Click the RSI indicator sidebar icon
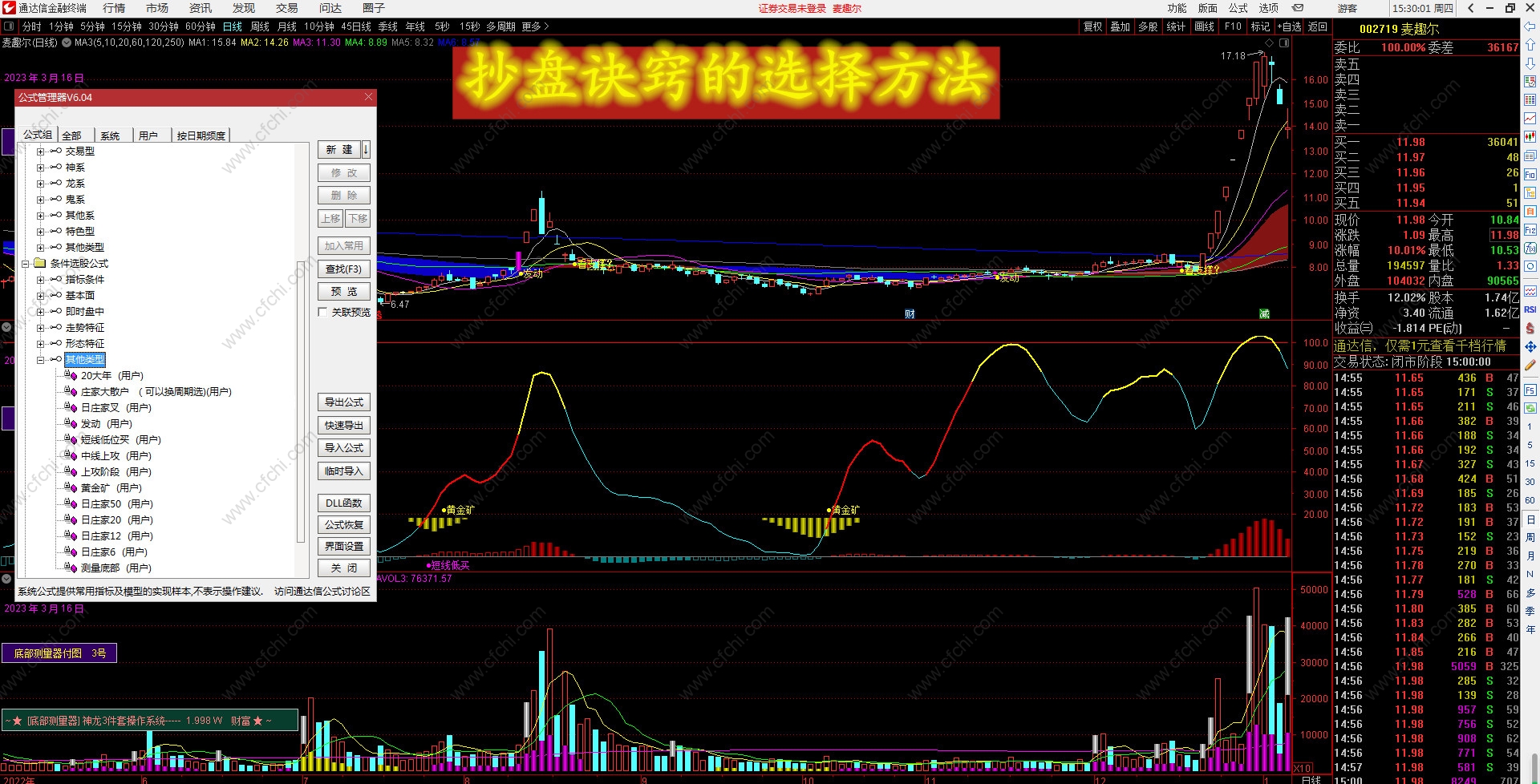 tap(1530, 309)
